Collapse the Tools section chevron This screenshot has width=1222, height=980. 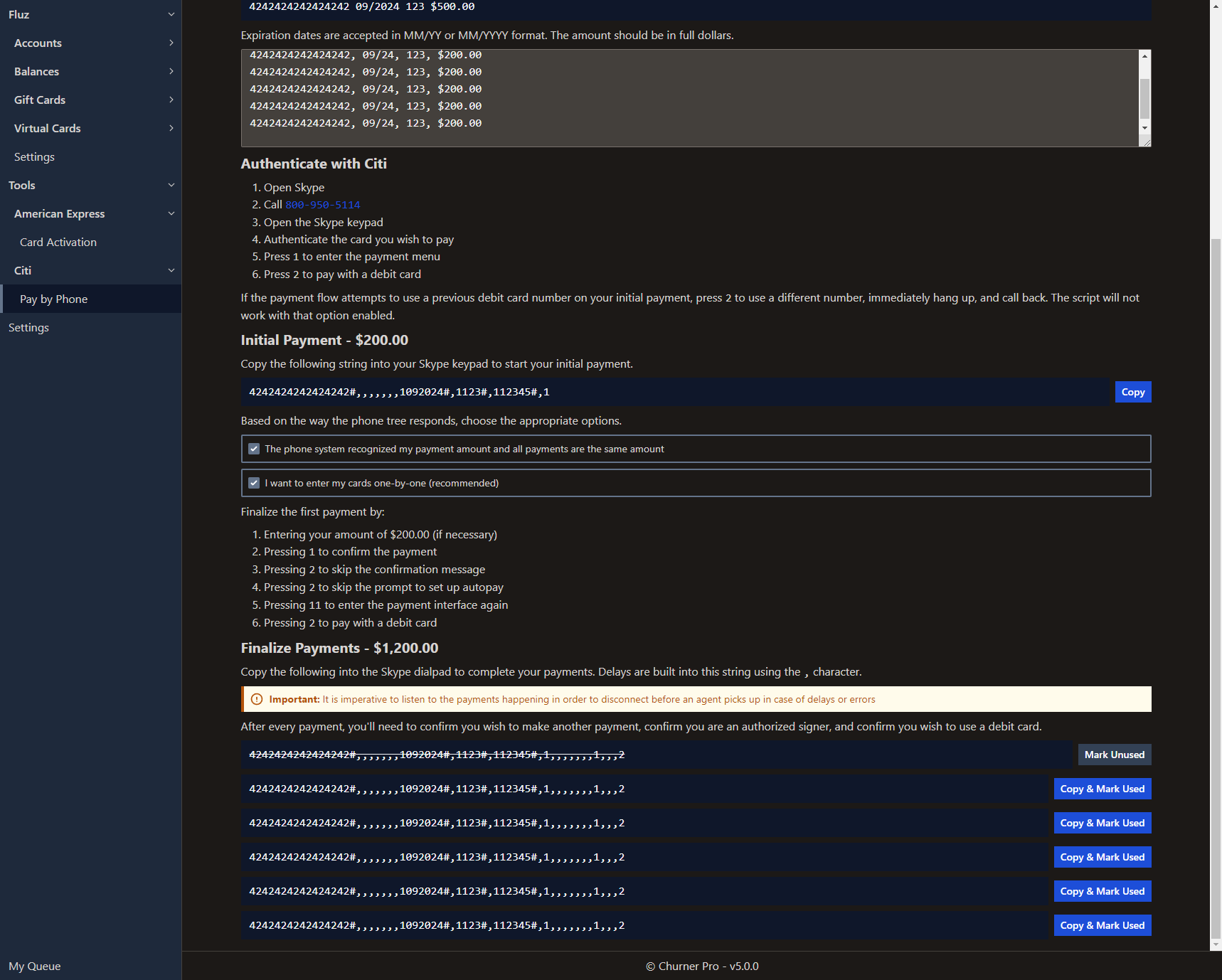point(171,185)
